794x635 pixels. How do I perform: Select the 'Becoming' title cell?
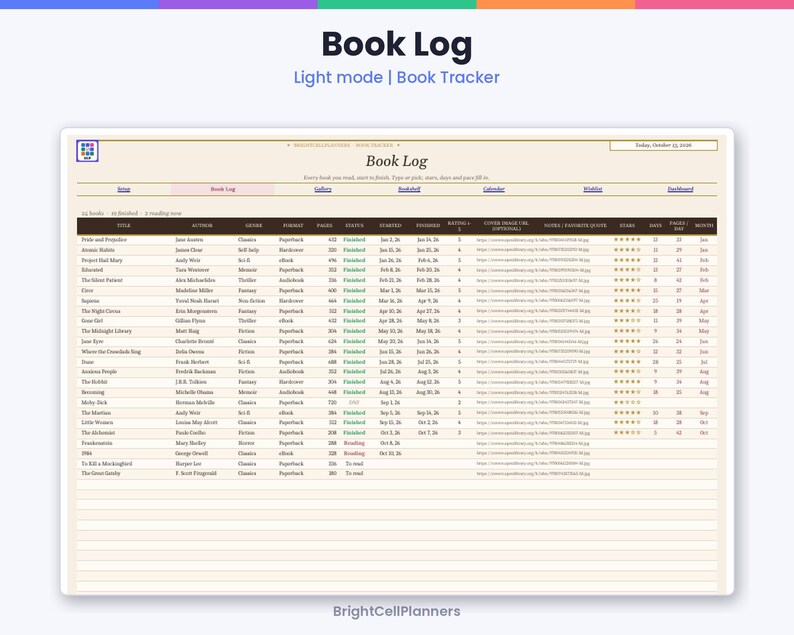[x=93, y=392]
